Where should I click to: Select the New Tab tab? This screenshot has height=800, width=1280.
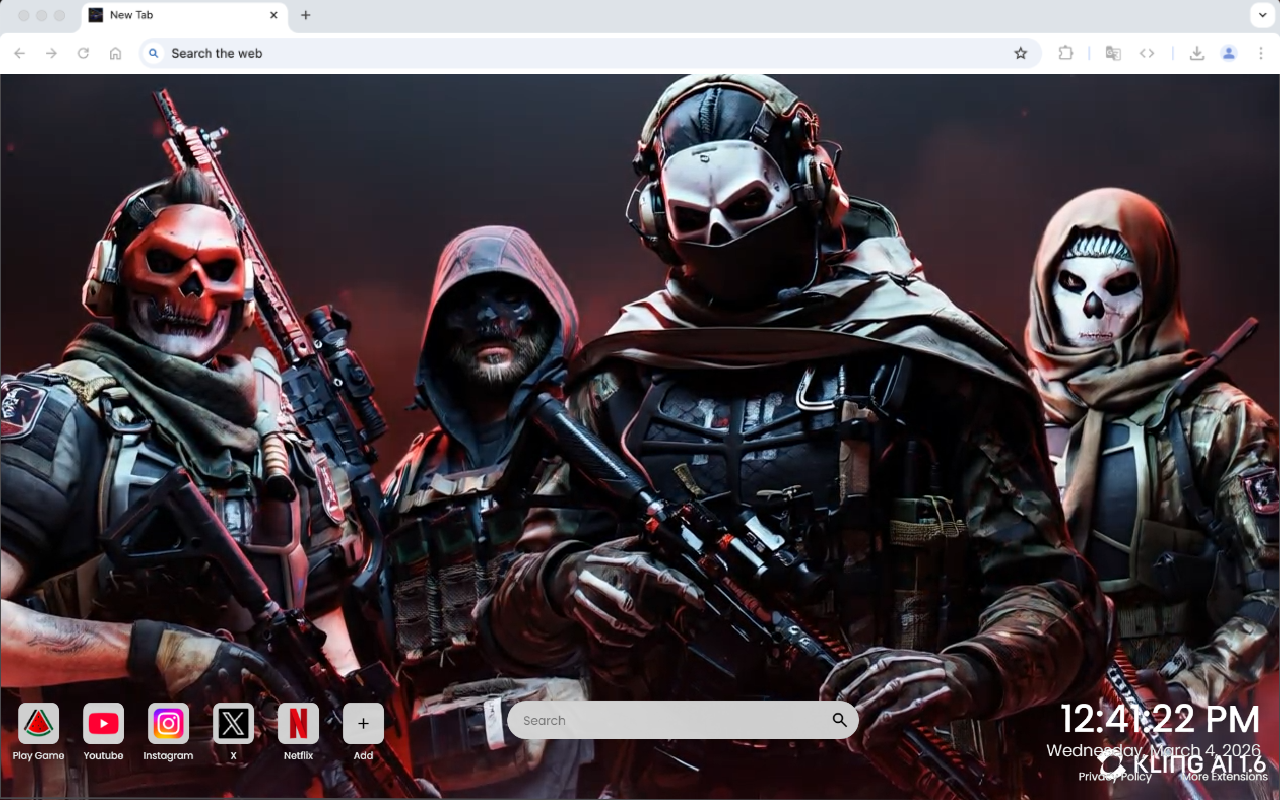click(183, 15)
